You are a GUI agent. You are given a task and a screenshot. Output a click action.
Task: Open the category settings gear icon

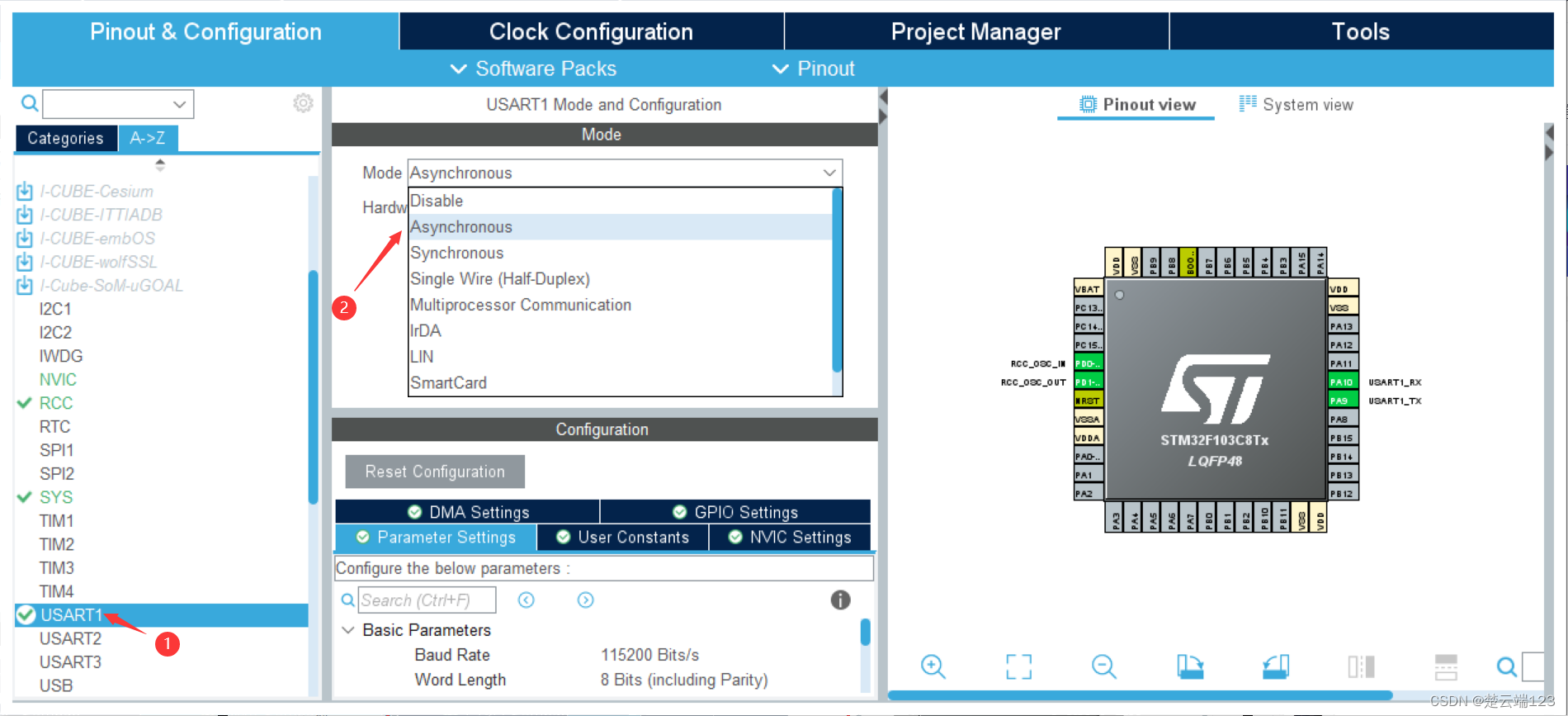pos(303,103)
